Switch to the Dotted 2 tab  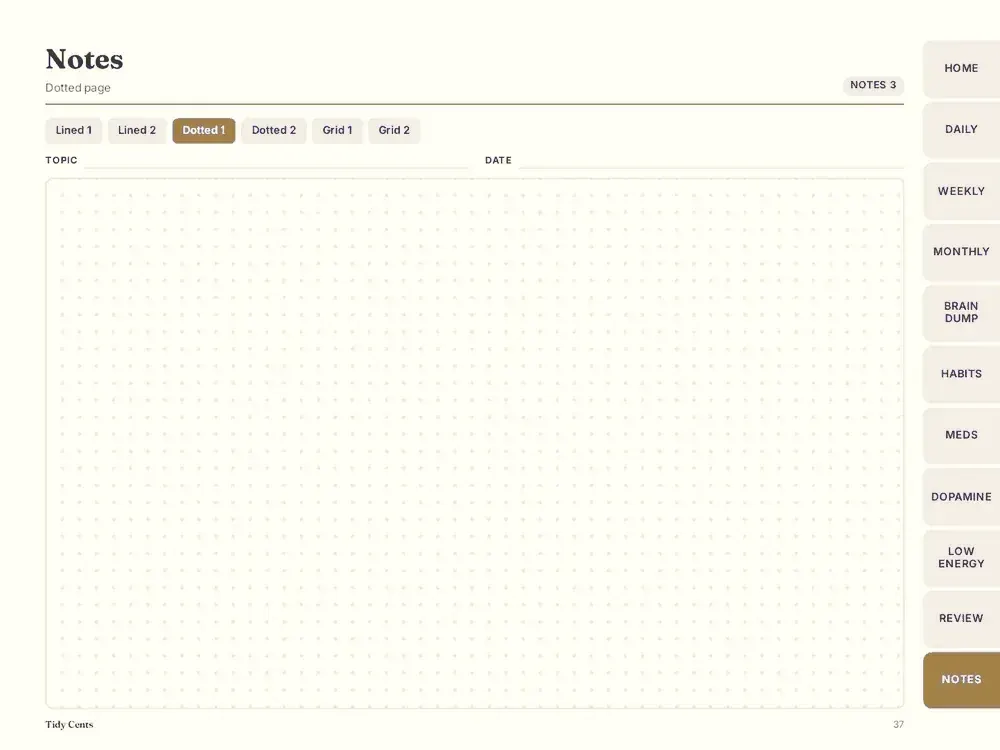274,131
